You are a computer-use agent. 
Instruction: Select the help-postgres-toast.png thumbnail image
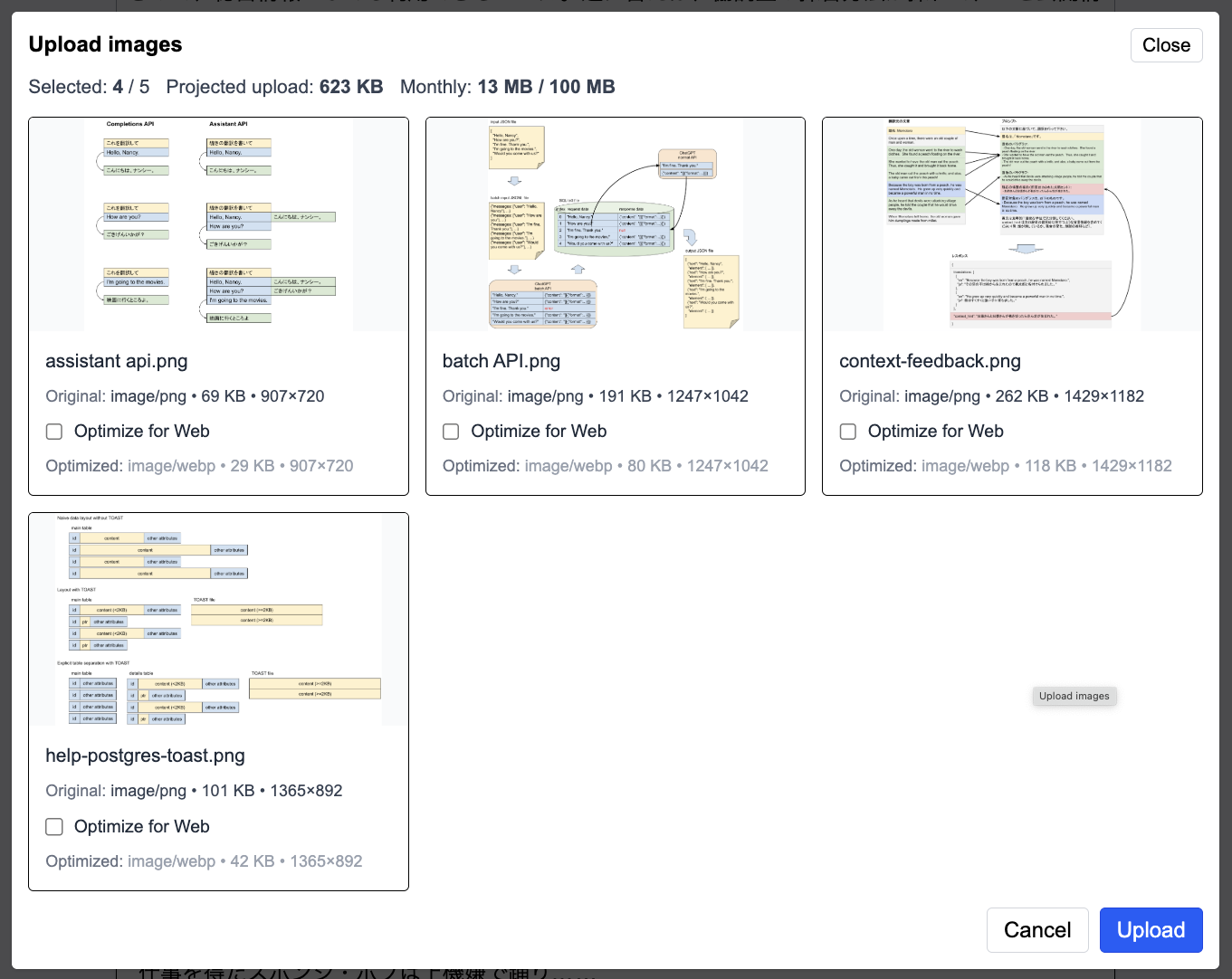[218, 620]
